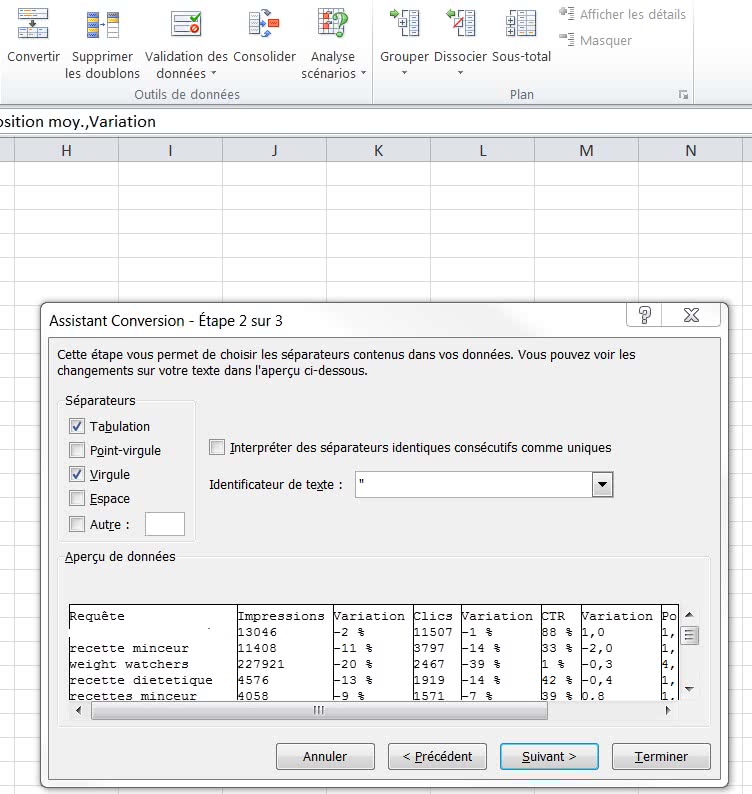
Task: Go back with Précédent button
Action: click(x=437, y=757)
